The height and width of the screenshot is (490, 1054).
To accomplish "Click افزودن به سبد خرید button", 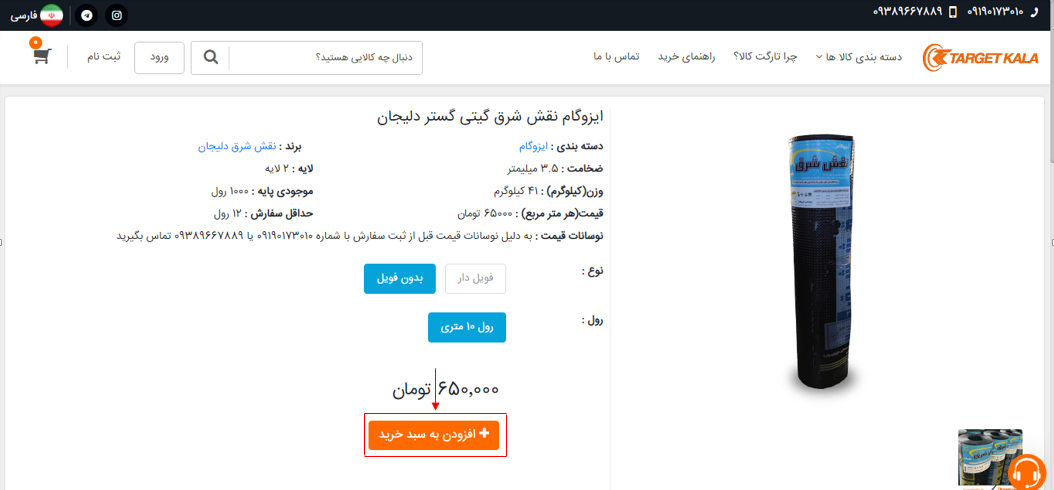I will point(434,436).
